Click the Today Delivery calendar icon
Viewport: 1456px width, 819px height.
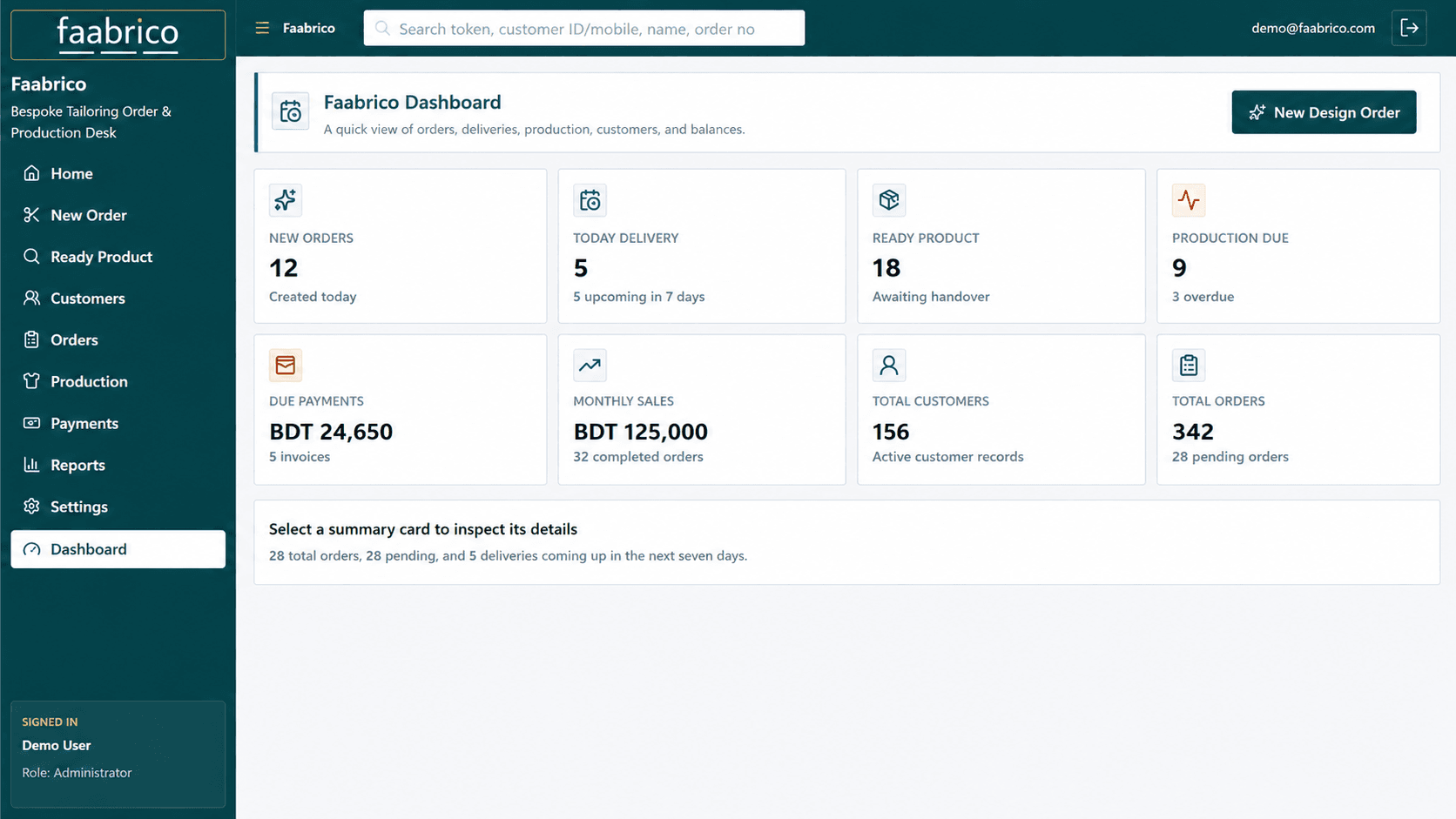tap(590, 200)
